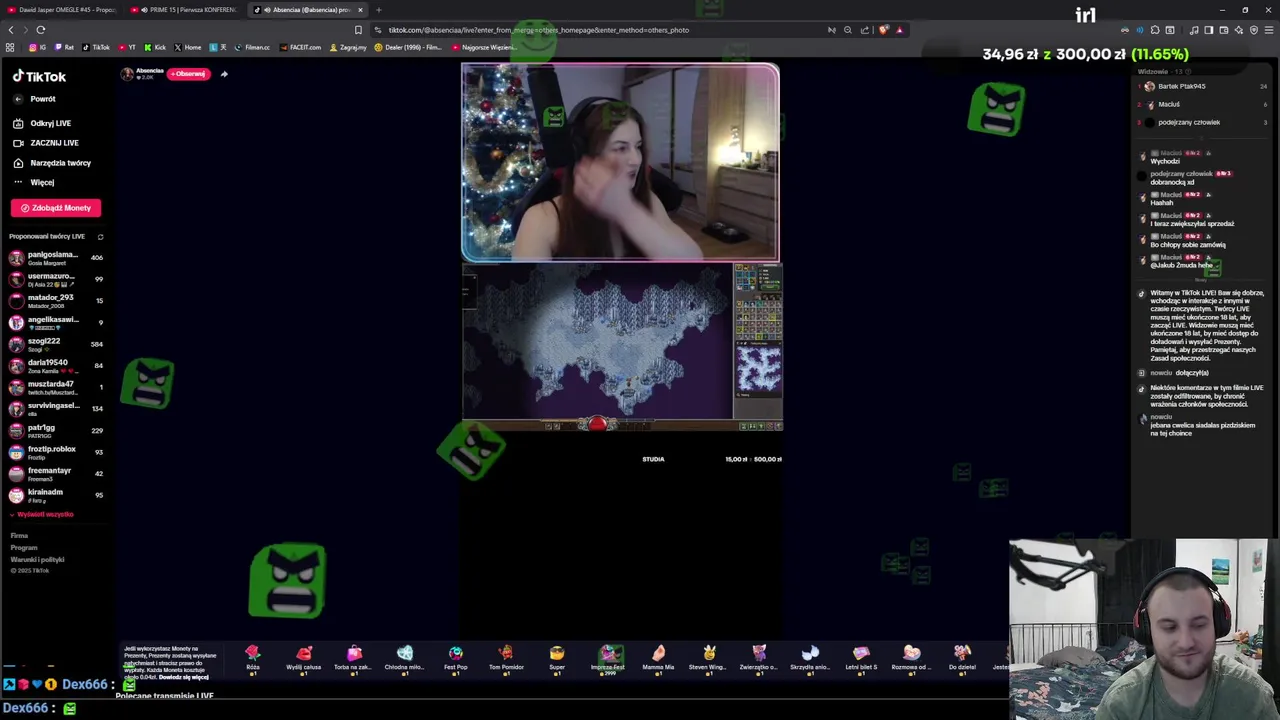The height and width of the screenshot is (720, 1280).
Task: Send the Skrzydła anioła gift
Action: tap(810, 659)
